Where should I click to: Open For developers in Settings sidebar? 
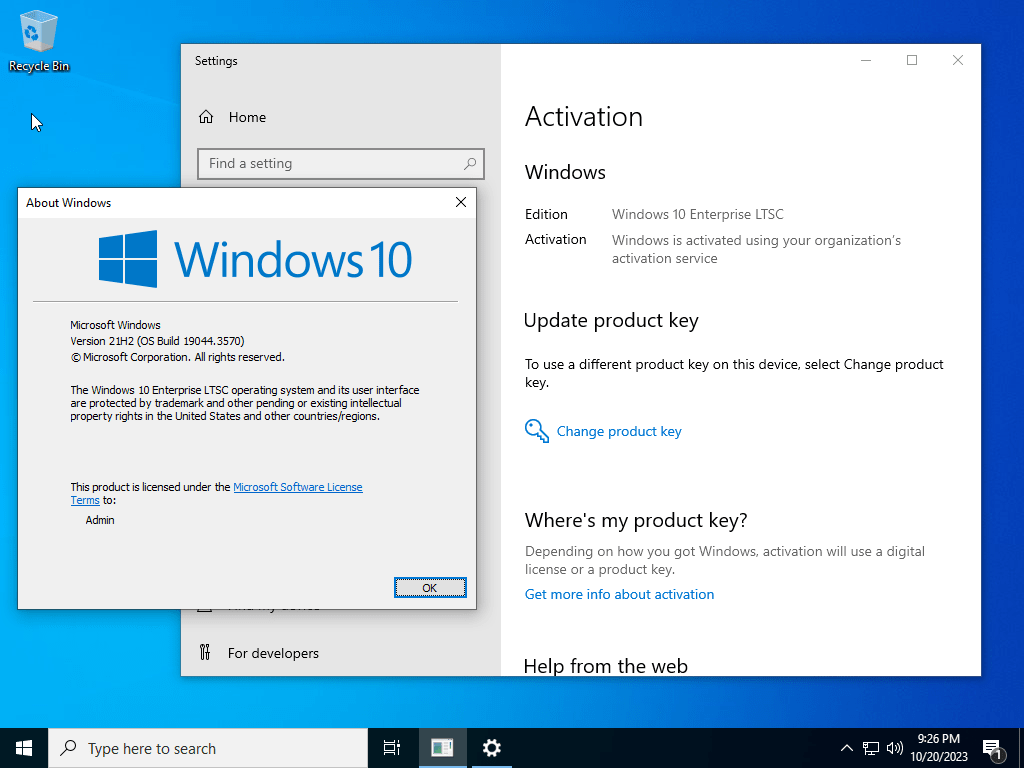pos(259,653)
